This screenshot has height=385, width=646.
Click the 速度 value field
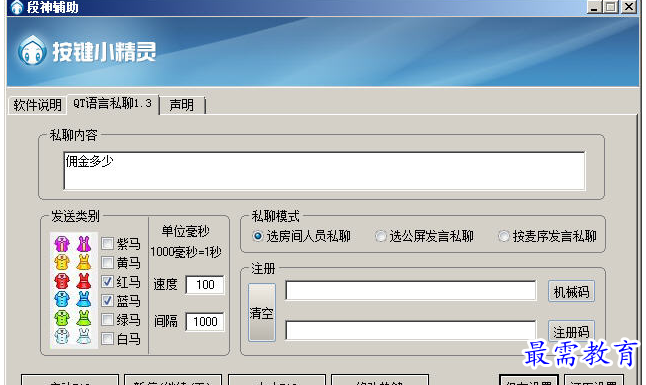coord(205,284)
